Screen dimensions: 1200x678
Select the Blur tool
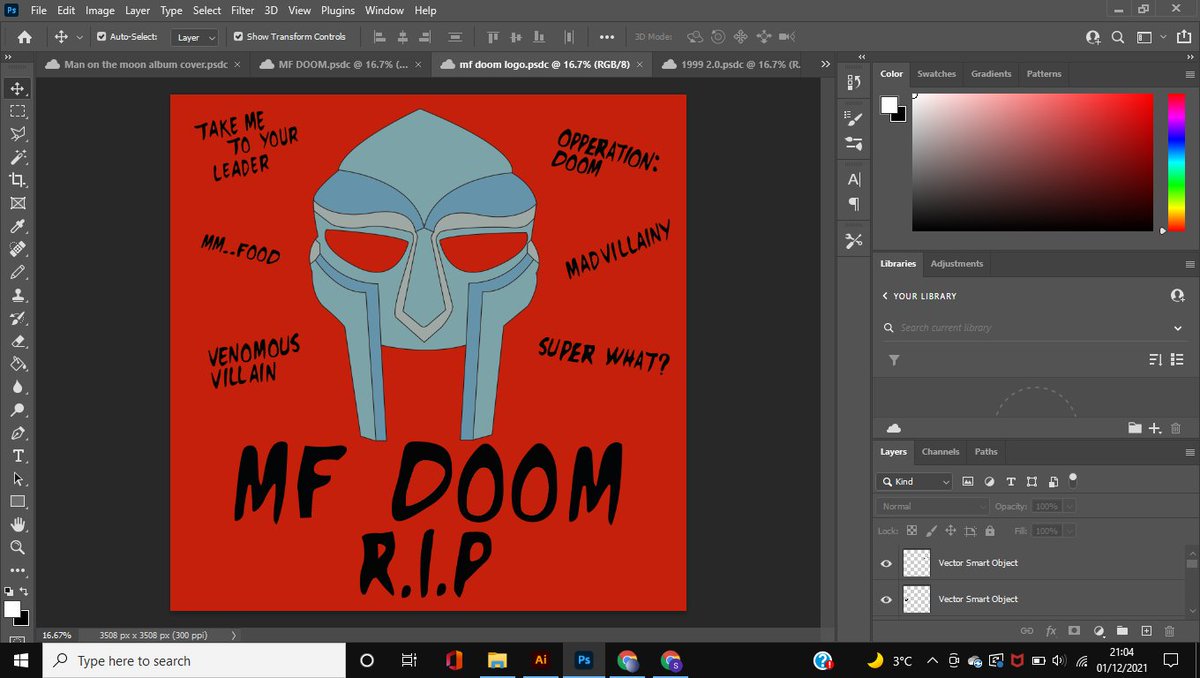coord(18,387)
